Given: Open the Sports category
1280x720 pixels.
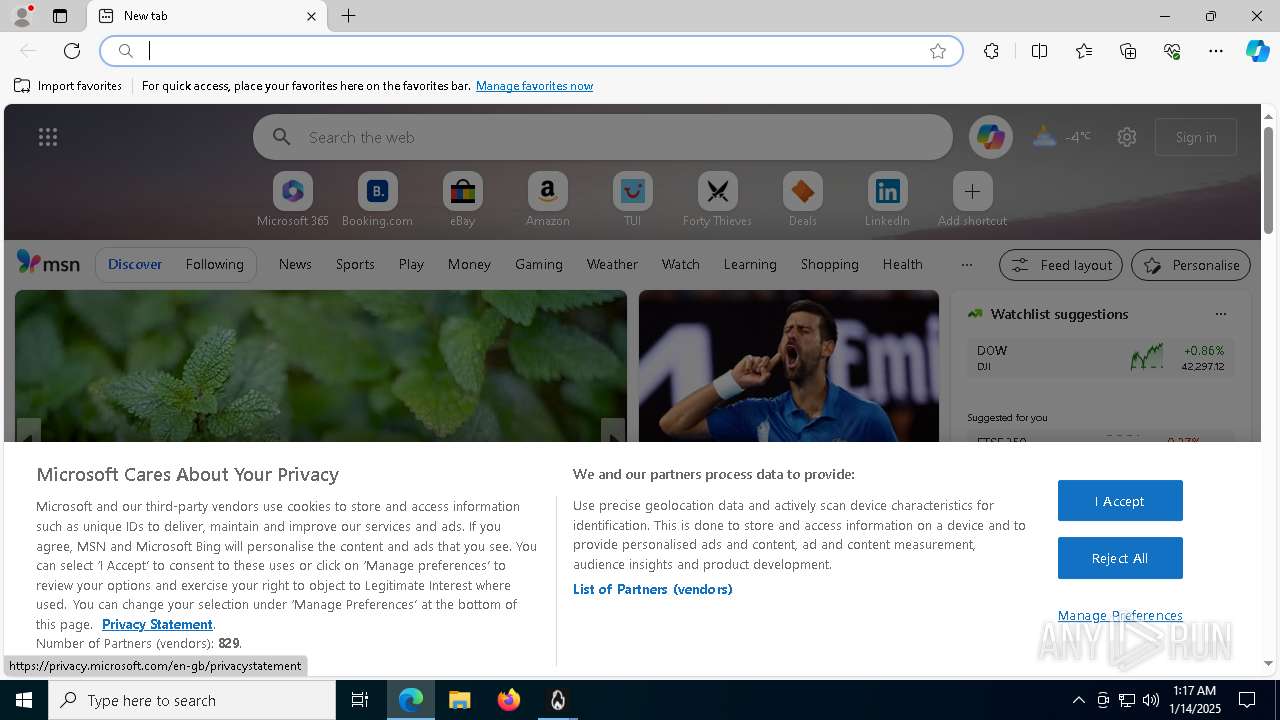Looking at the screenshot, I should [x=355, y=264].
